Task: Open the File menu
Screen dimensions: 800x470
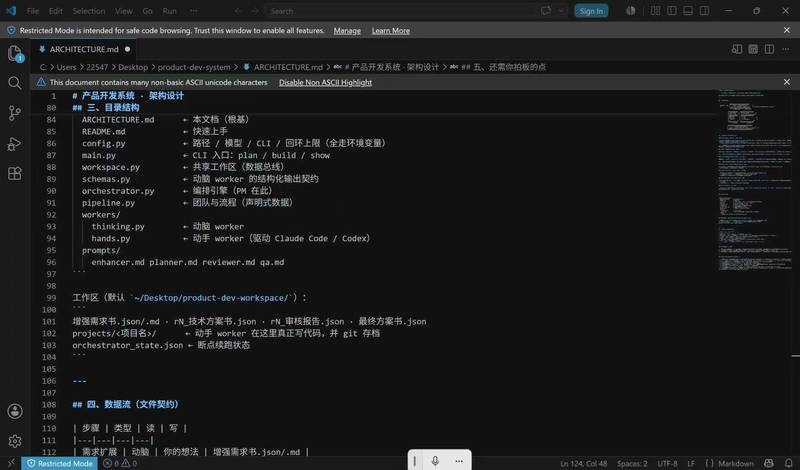Action: coord(33,11)
